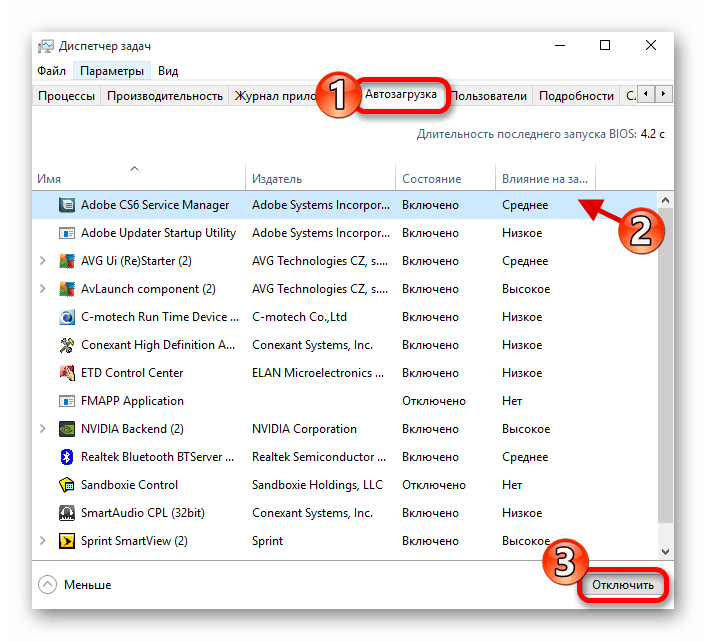706x641 pixels.
Task: Open the Параметры menu
Action: tap(112, 71)
